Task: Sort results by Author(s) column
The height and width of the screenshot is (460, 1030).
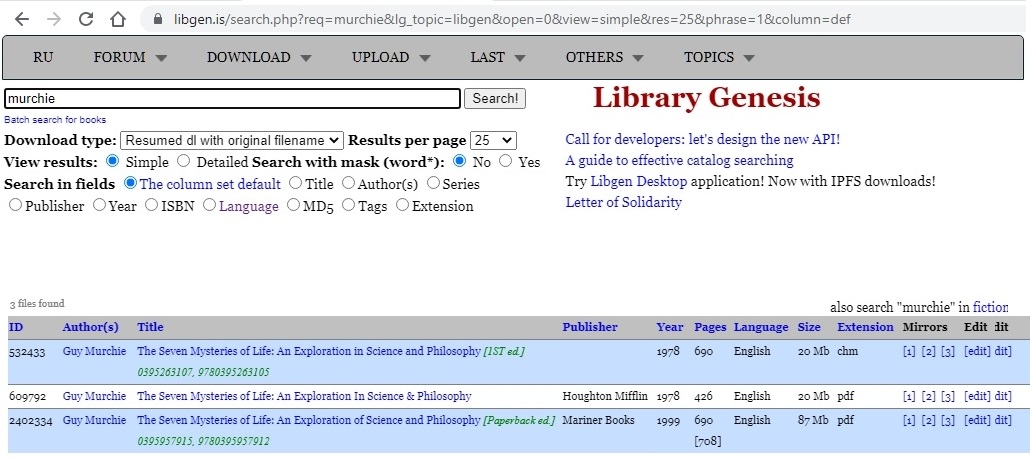Action: point(91,327)
